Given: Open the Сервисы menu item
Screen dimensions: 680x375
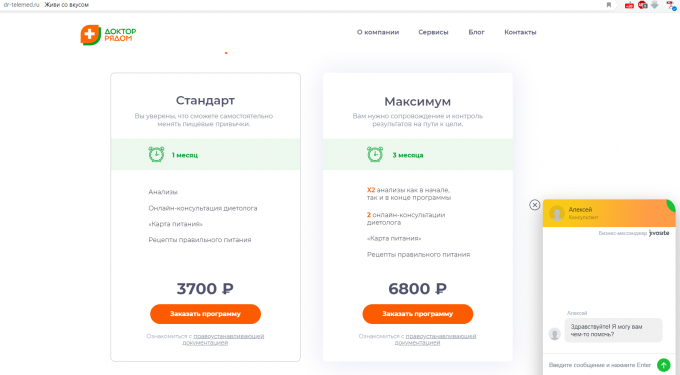Looking at the screenshot, I should [x=433, y=32].
